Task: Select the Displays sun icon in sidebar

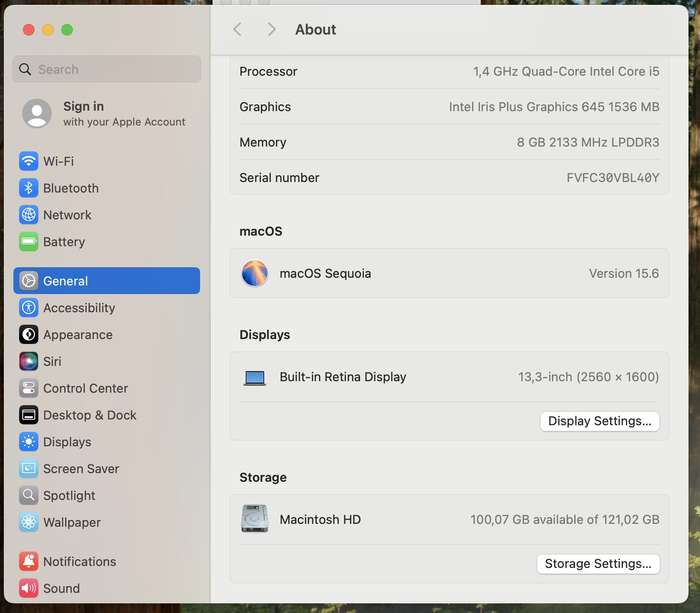Action: point(29,442)
